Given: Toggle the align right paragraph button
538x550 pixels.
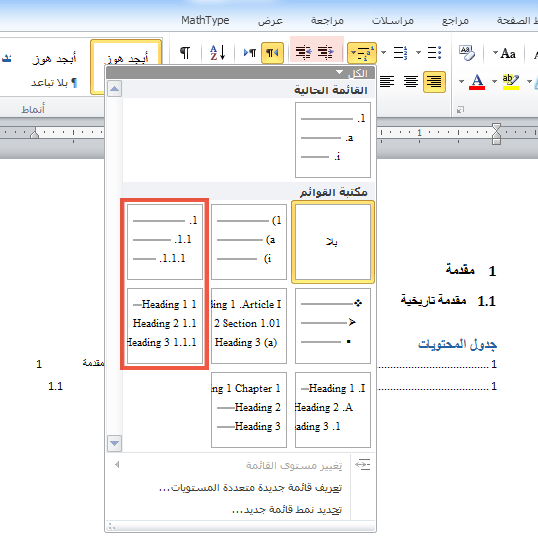Looking at the screenshot, I should coord(434,82).
